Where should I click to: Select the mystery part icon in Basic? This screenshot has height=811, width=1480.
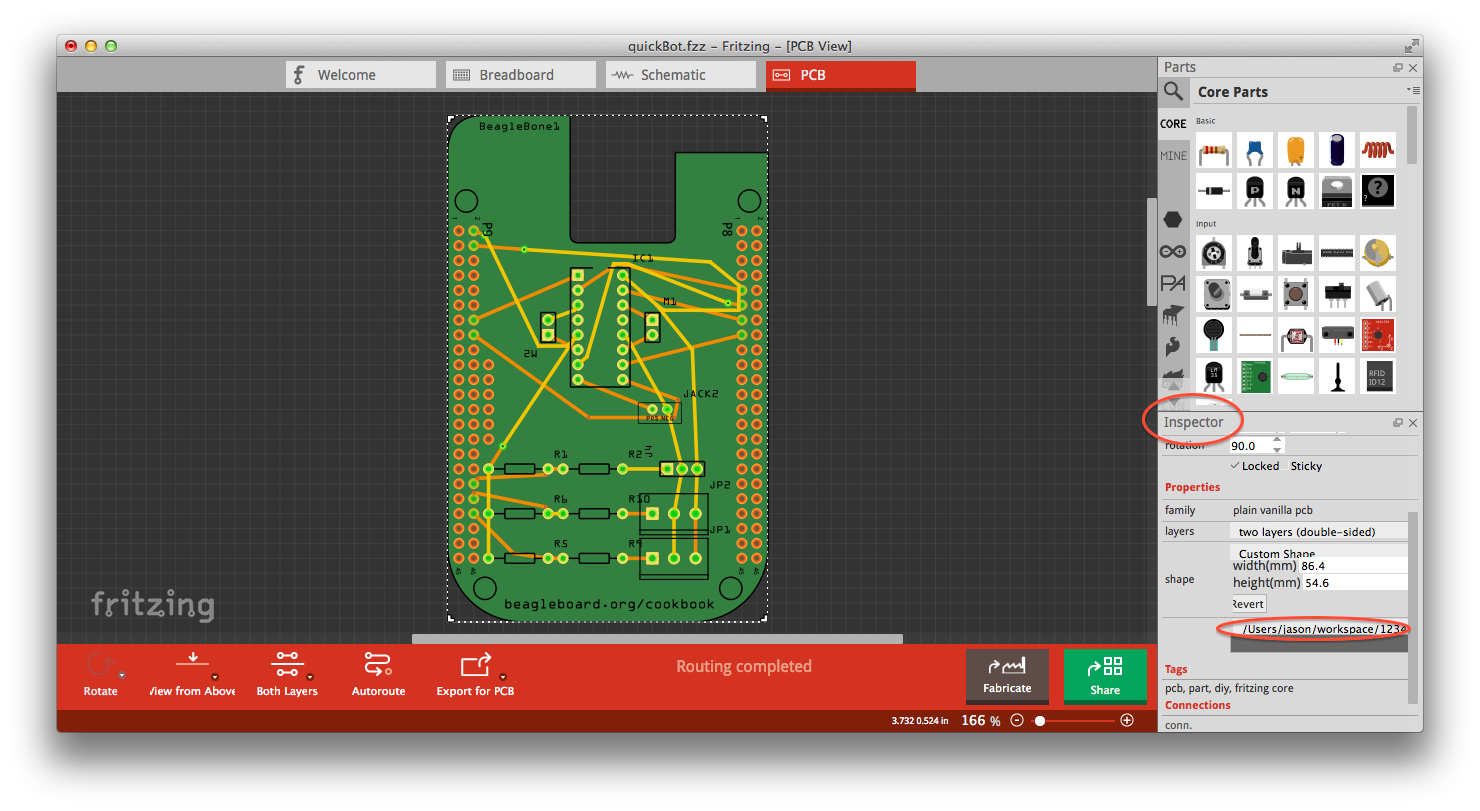point(1377,190)
